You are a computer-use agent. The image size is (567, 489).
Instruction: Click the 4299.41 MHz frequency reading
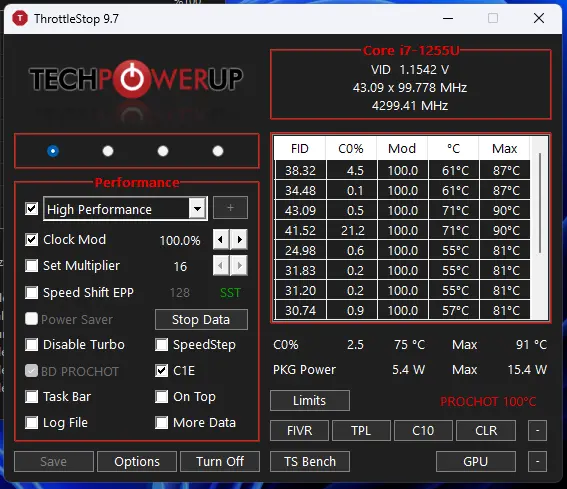tap(410, 106)
